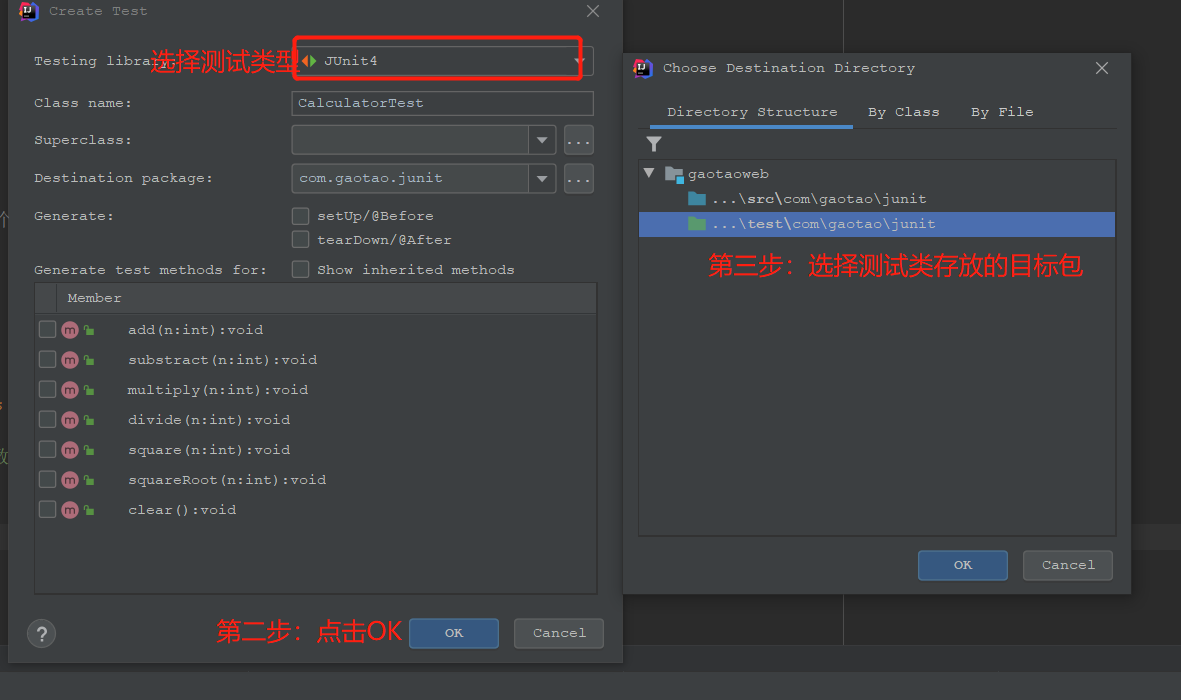
Task: Switch to the By File tab
Action: (1001, 111)
